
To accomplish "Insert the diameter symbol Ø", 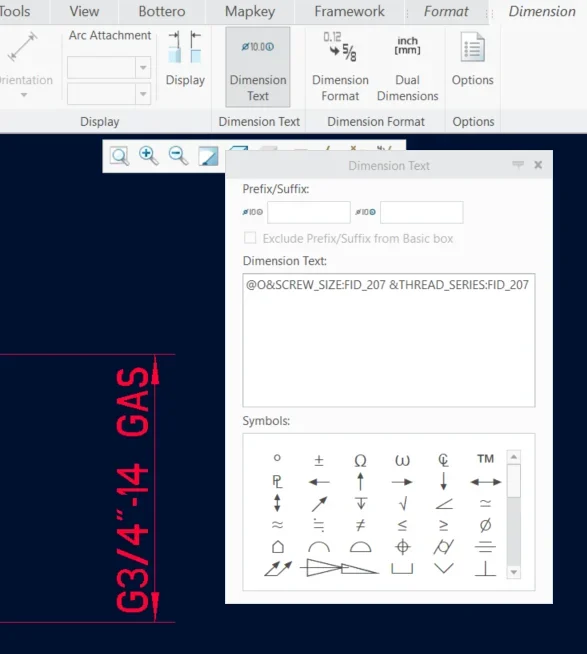I will pyautogui.click(x=485, y=525).
